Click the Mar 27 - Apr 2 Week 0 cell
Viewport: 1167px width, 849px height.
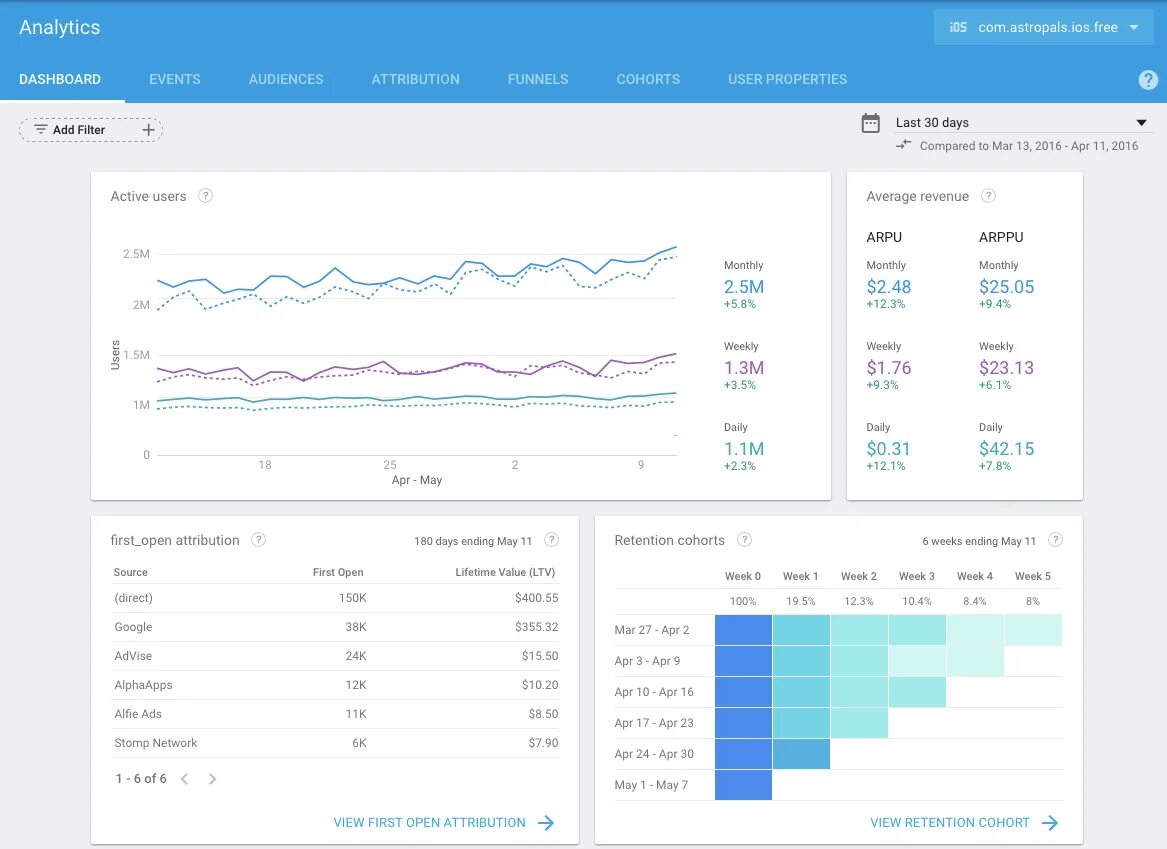pos(744,629)
